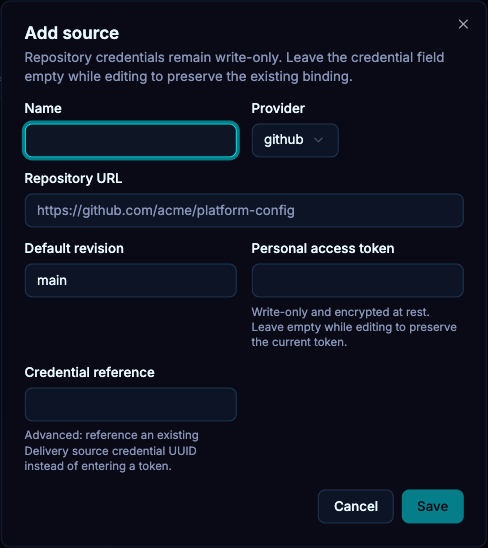The image size is (488, 548).
Task: Click into the Repository URL field
Action: (x=244, y=210)
